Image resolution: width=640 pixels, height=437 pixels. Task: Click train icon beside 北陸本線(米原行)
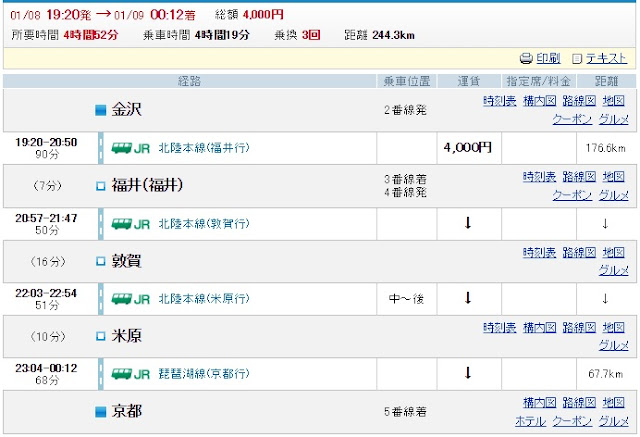122,299
